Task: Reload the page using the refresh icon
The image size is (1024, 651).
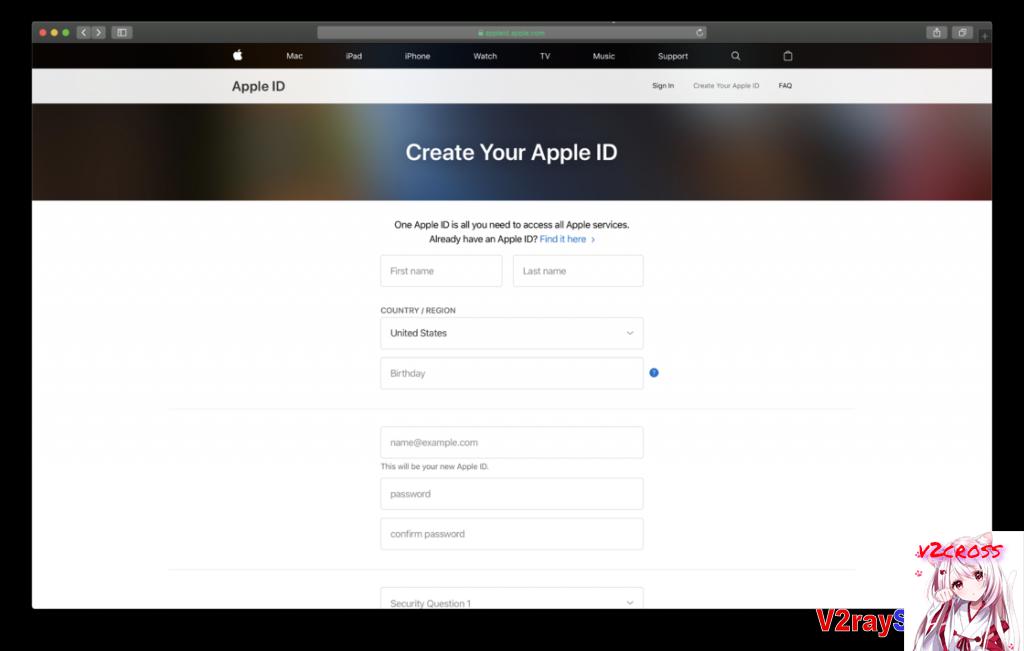Action: (x=699, y=33)
